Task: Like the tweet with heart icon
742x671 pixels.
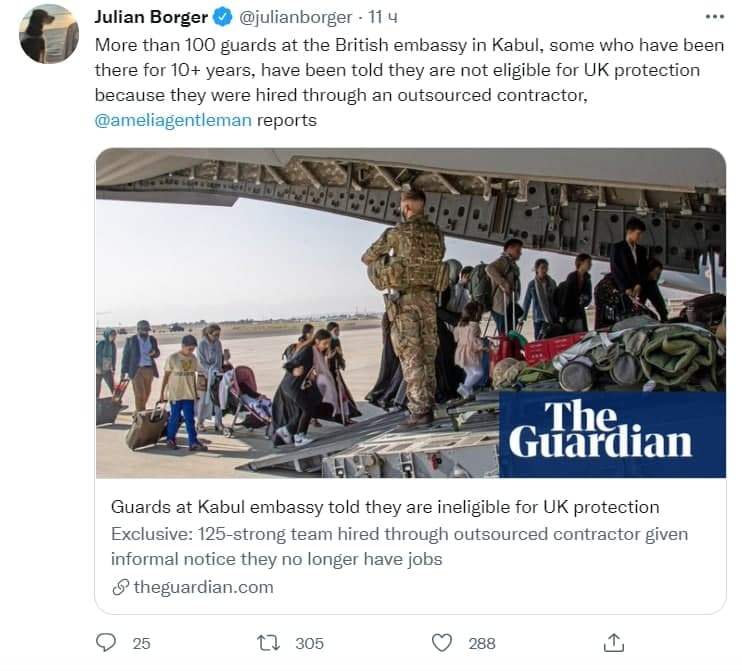Action: 442,643
